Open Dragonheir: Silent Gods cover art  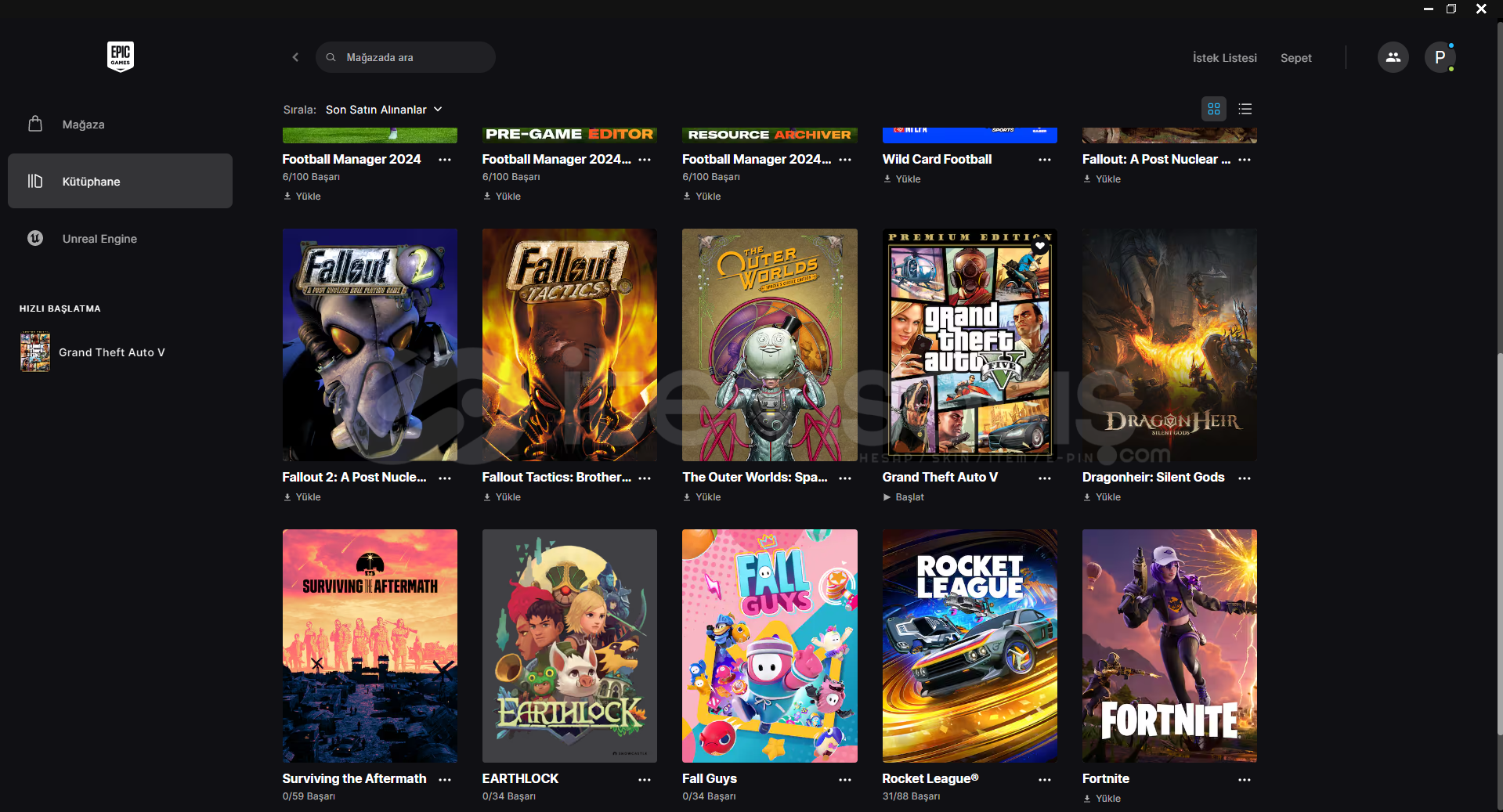pyautogui.click(x=1169, y=345)
